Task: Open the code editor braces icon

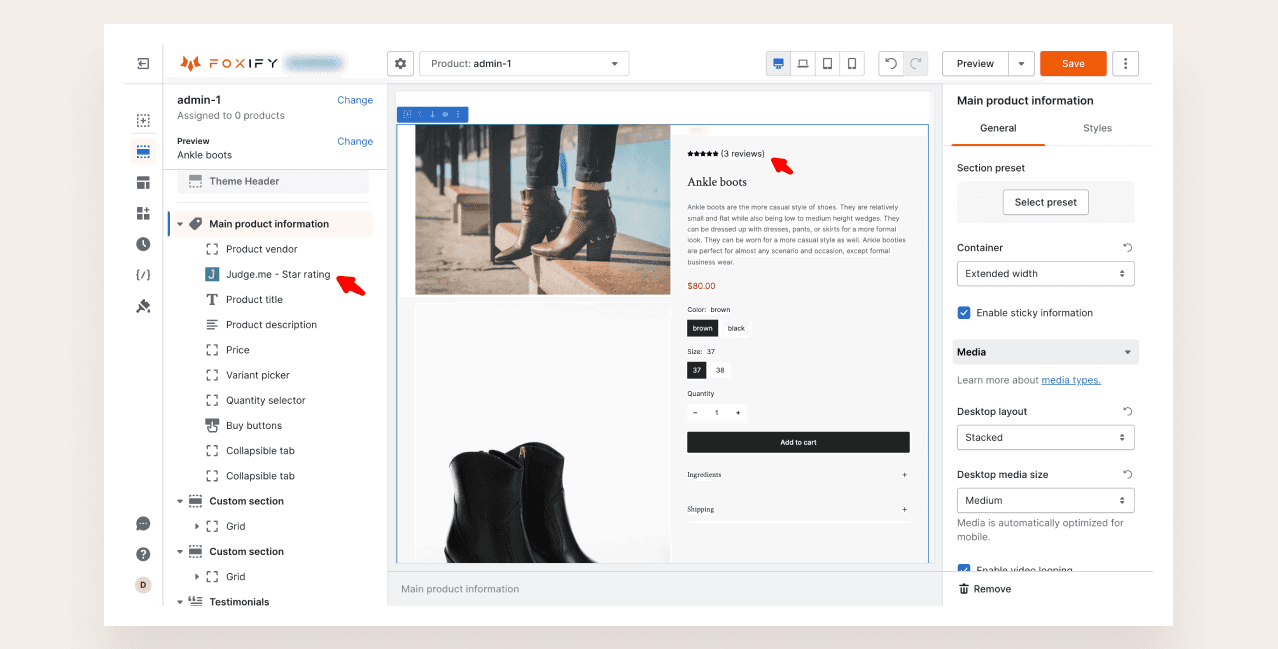Action: coord(143,275)
